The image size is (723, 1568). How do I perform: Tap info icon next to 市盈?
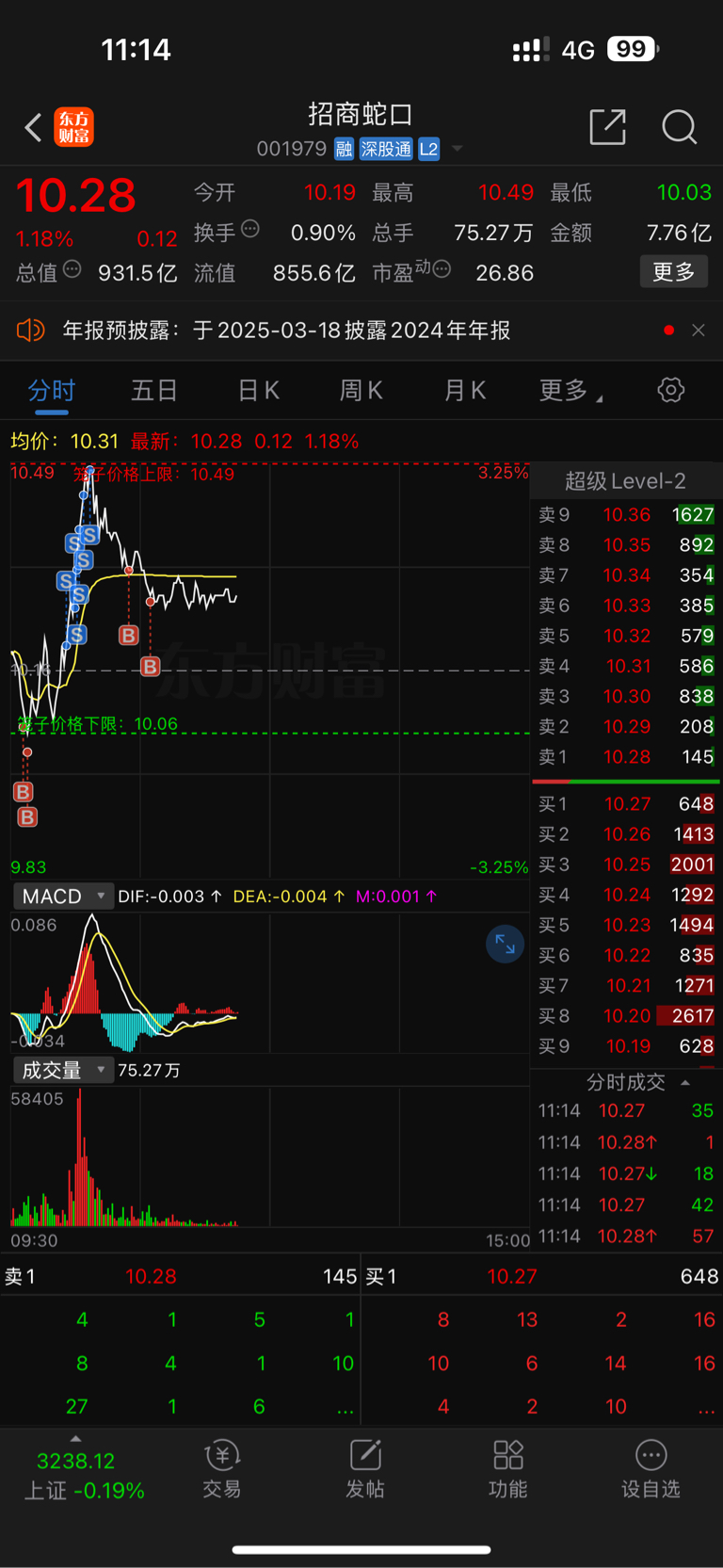click(x=442, y=269)
